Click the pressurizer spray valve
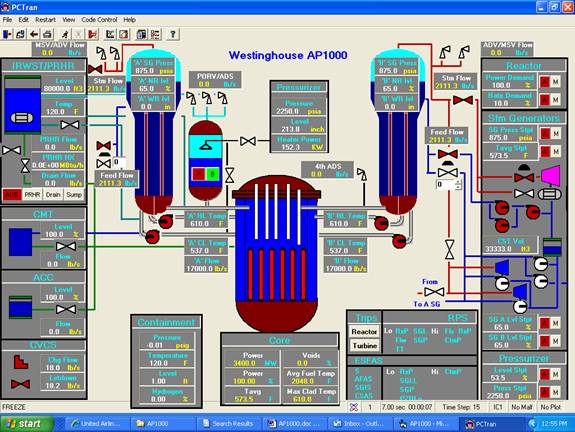 (x=248, y=141)
